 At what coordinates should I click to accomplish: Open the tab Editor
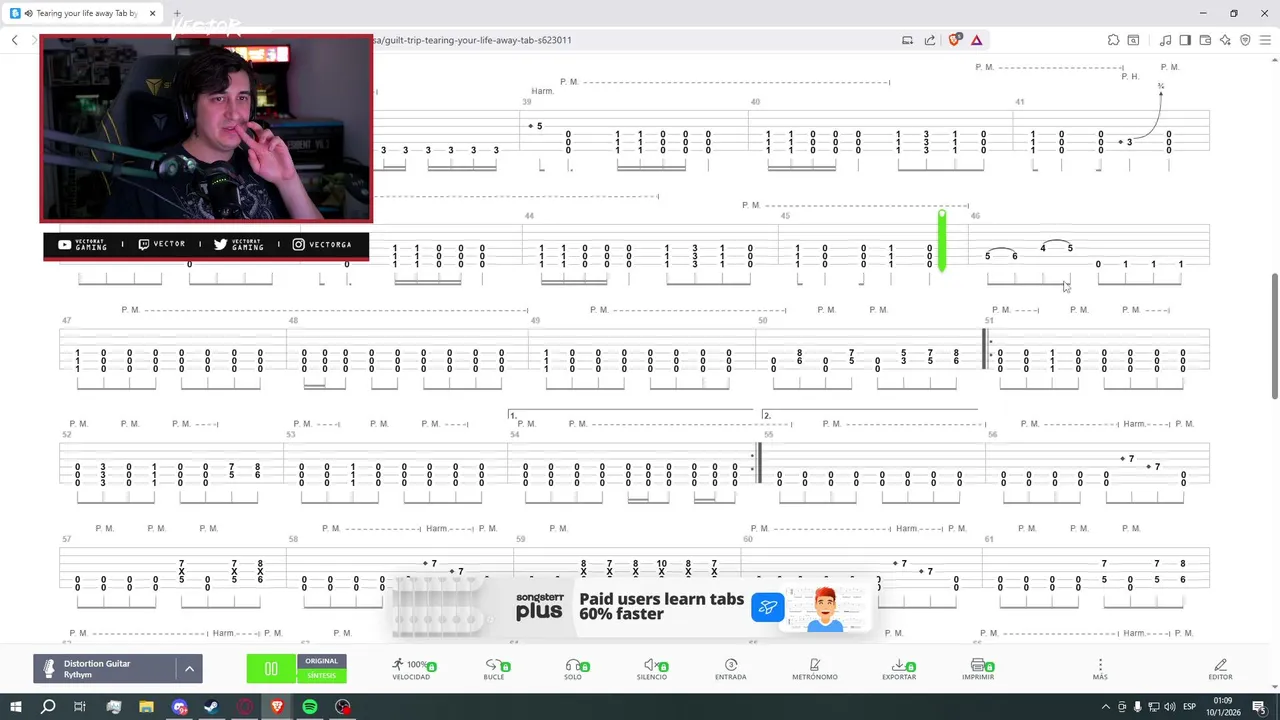click(1220, 669)
